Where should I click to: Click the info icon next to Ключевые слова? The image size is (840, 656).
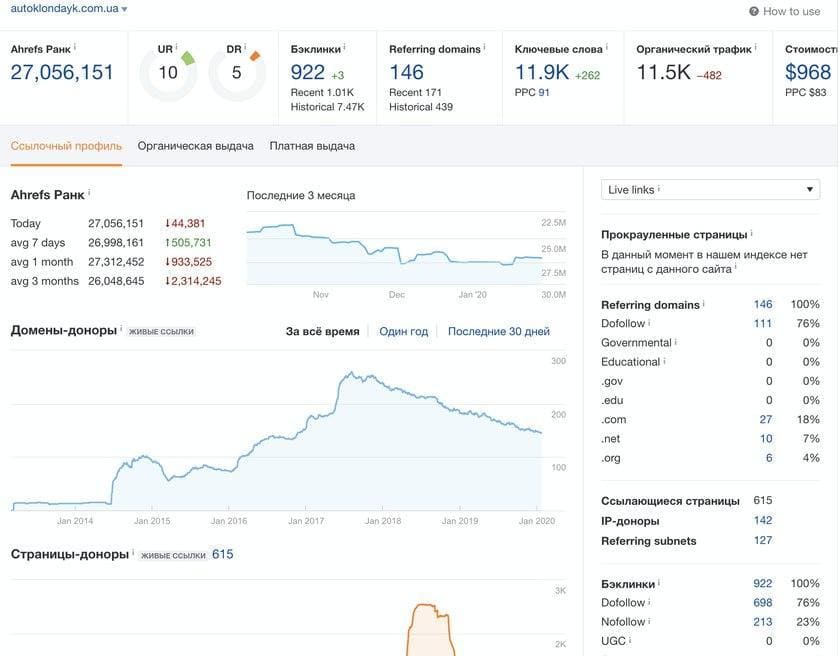pyautogui.click(x=608, y=46)
